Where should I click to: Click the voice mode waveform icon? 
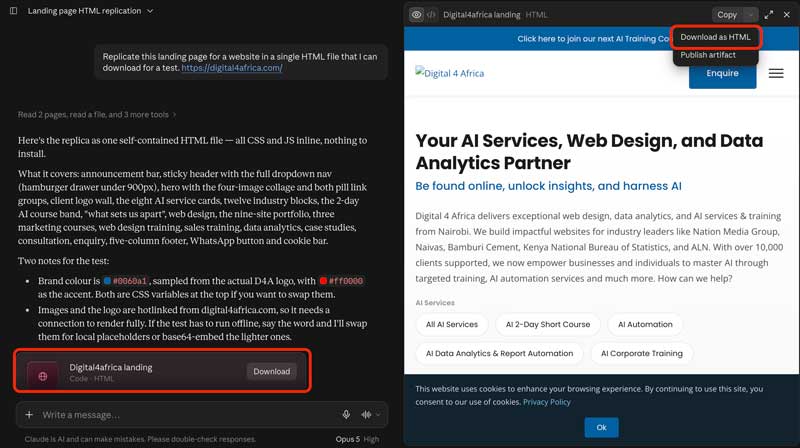366,415
